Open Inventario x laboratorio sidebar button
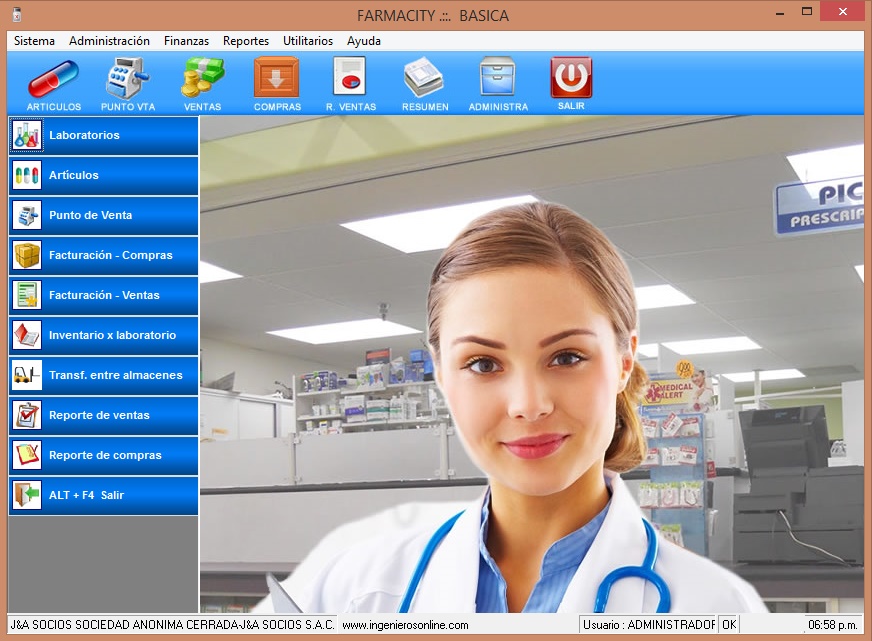The height and width of the screenshot is (641, 872). click(103, 335)
